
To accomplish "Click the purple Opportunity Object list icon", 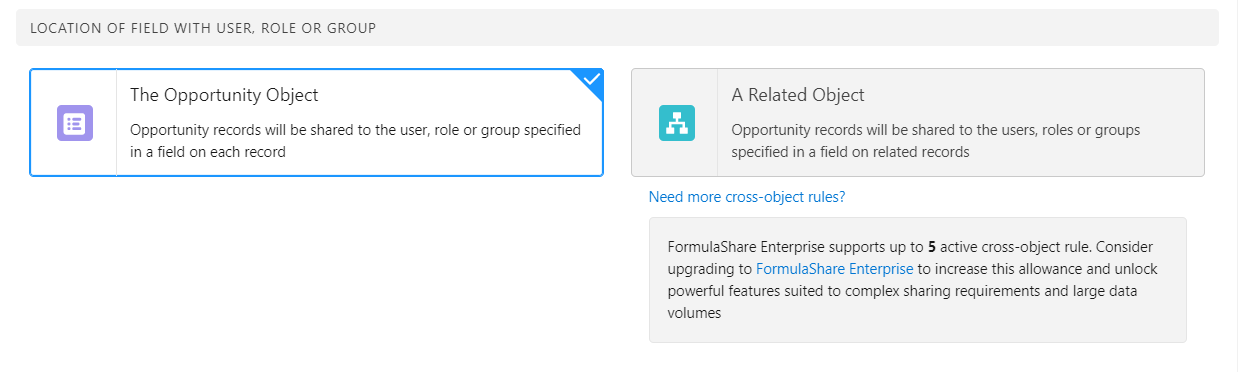I will coord(74,123).
